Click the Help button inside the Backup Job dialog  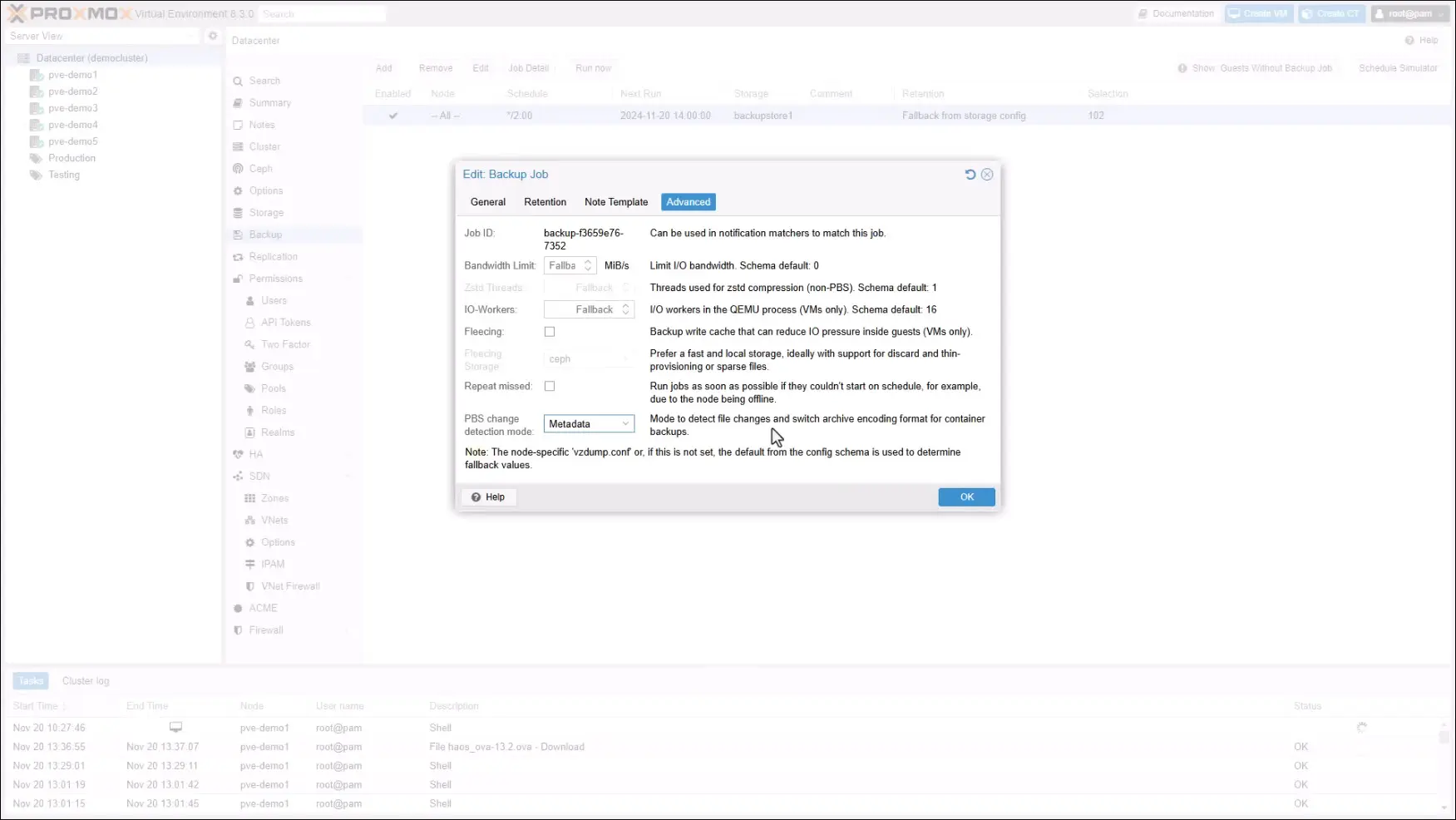tap(488, 497)
